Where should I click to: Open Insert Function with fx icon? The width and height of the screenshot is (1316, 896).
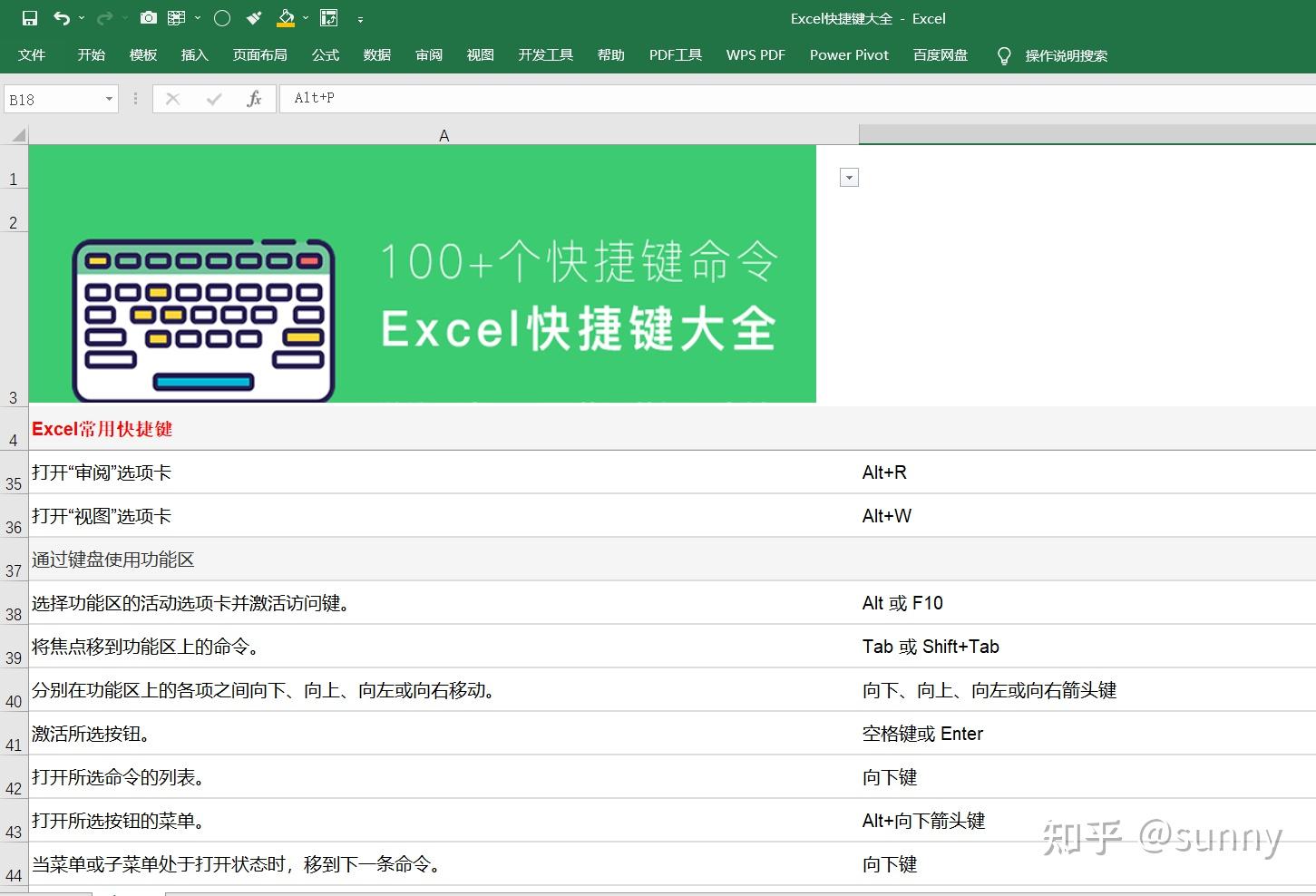255,99
